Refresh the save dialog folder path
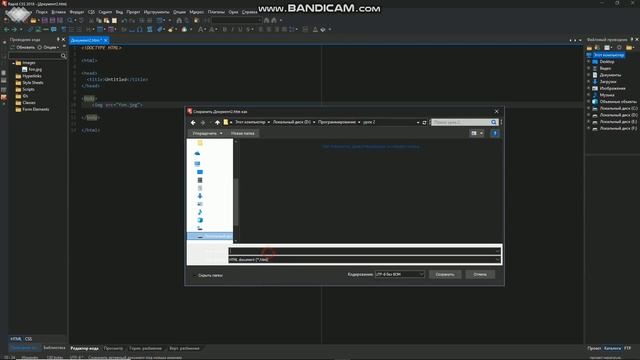This screenshot has width=640, height=360. click(x=424, y=122)
